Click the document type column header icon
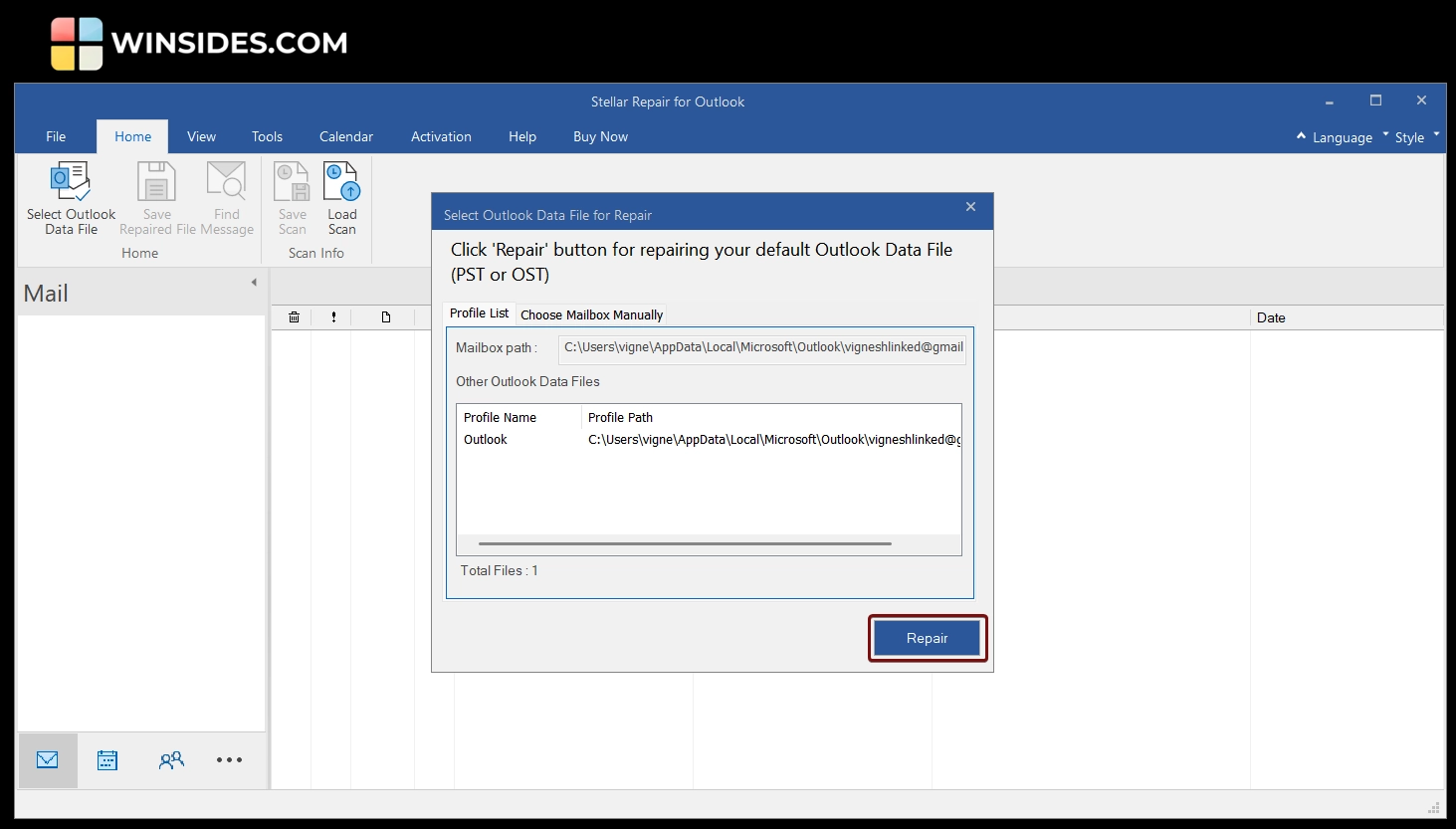Viewport: 1456px width, 829px height. [386, 317]
